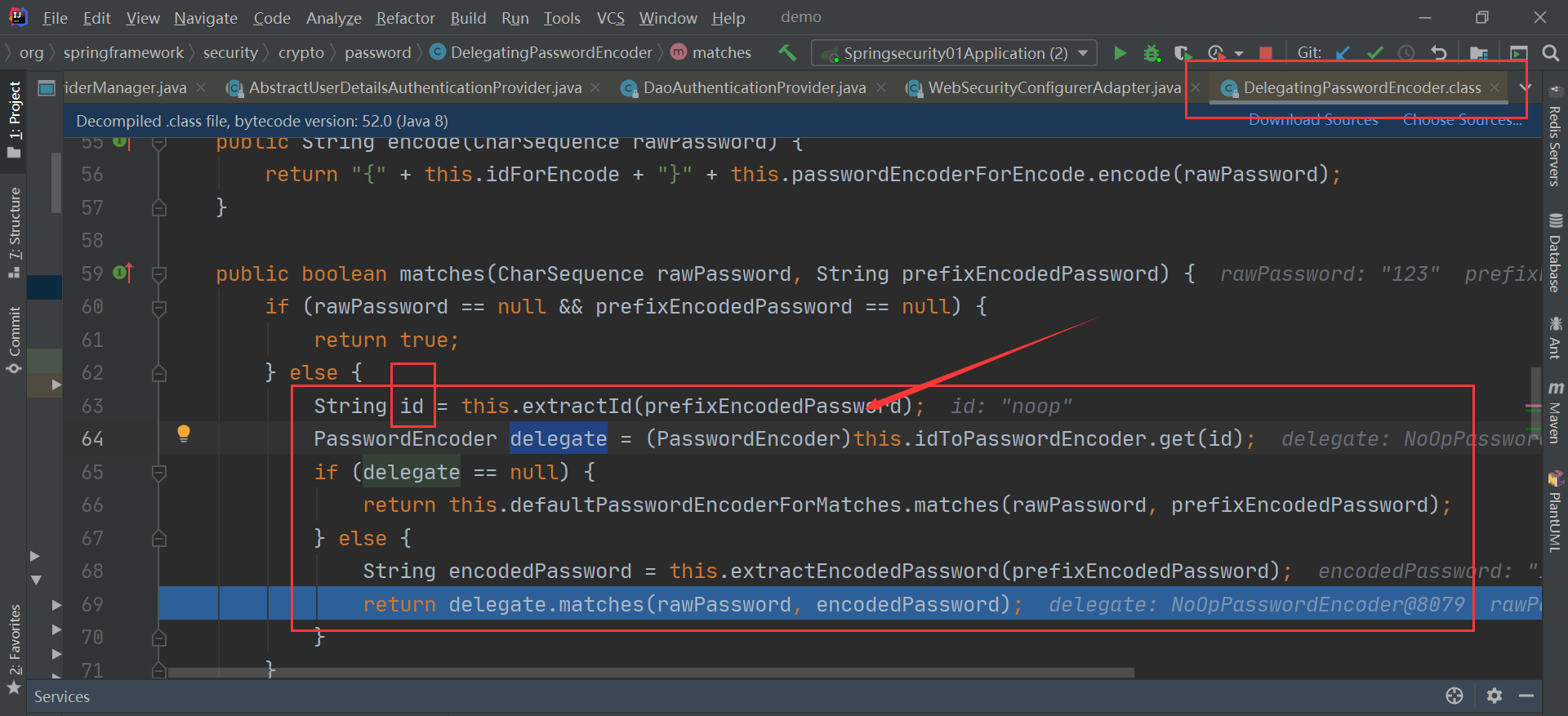This screenshot has height=716, width=1568.
Task: Toggle the PlantUML tool window
Action: tap(1555, 512)
